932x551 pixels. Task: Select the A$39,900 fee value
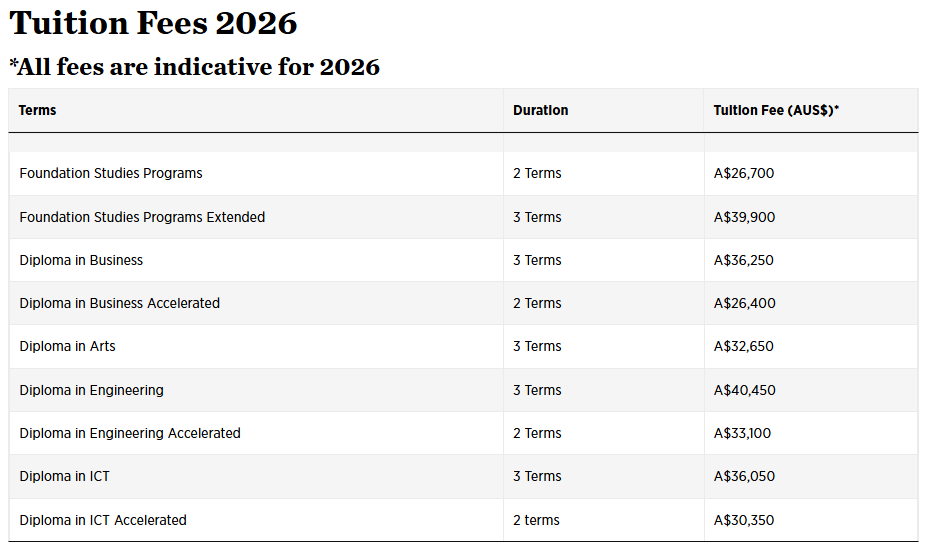pos(744,217)
